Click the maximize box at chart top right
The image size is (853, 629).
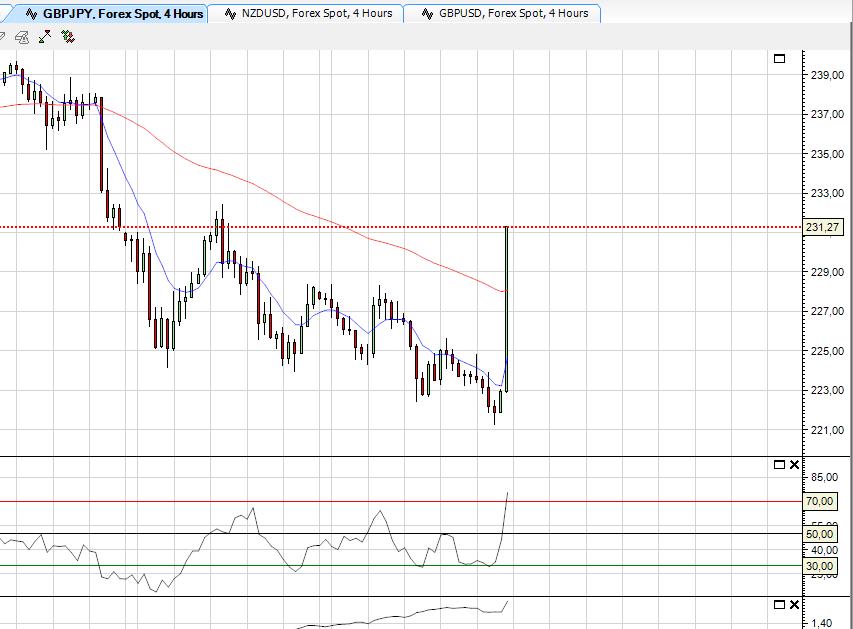point(781,60)
